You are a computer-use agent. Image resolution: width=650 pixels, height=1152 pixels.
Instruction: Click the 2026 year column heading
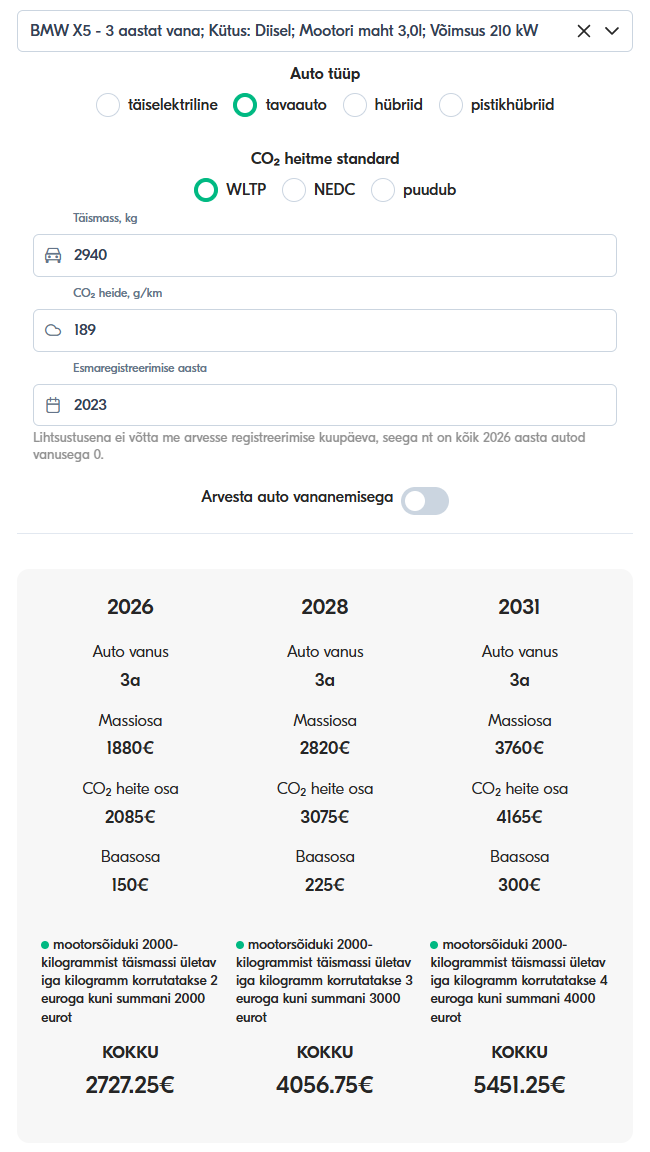coord(130,607)
